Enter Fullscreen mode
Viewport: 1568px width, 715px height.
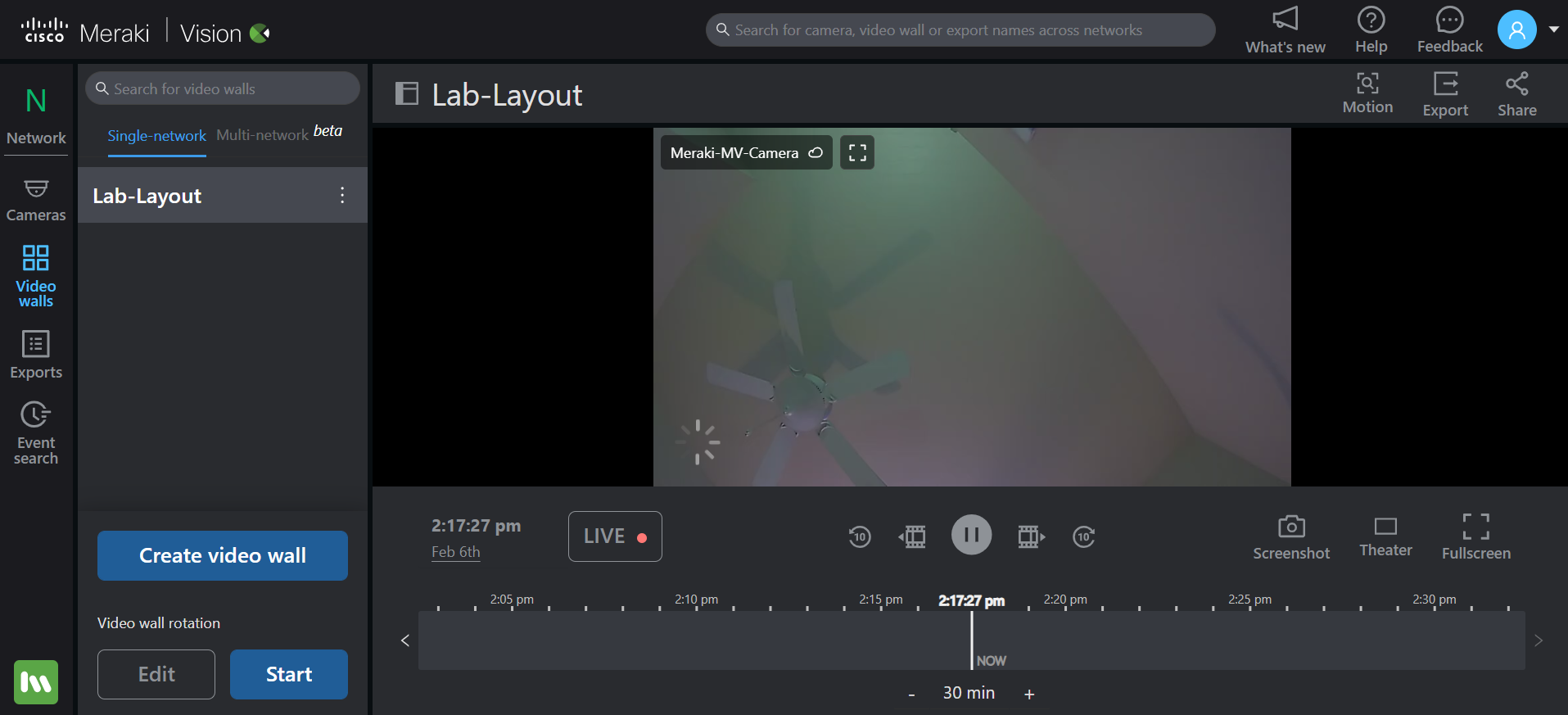click(1476, 537)
